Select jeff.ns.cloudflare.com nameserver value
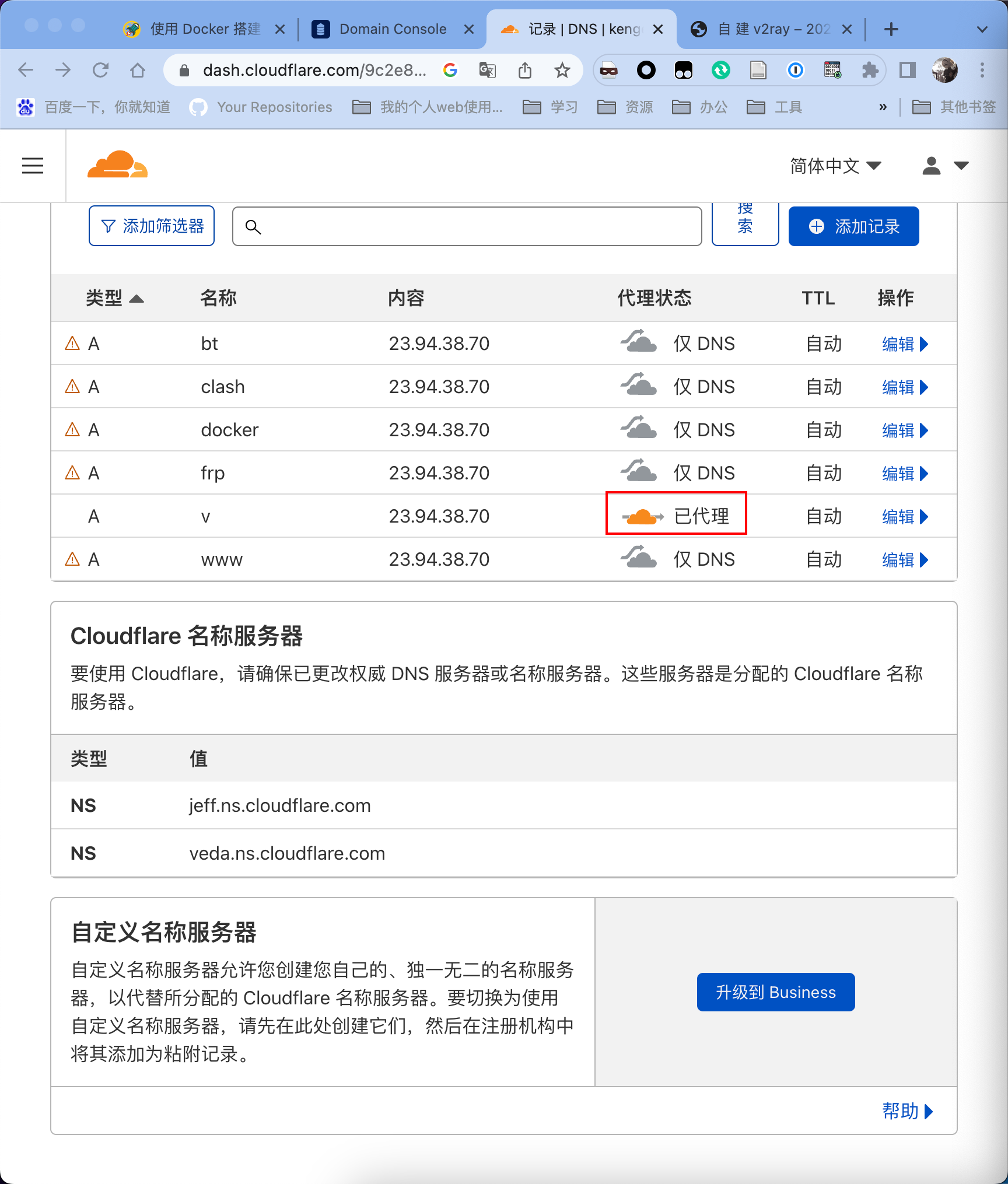This screenshot has width=1008, height=1184. click(x=280, y=805)
